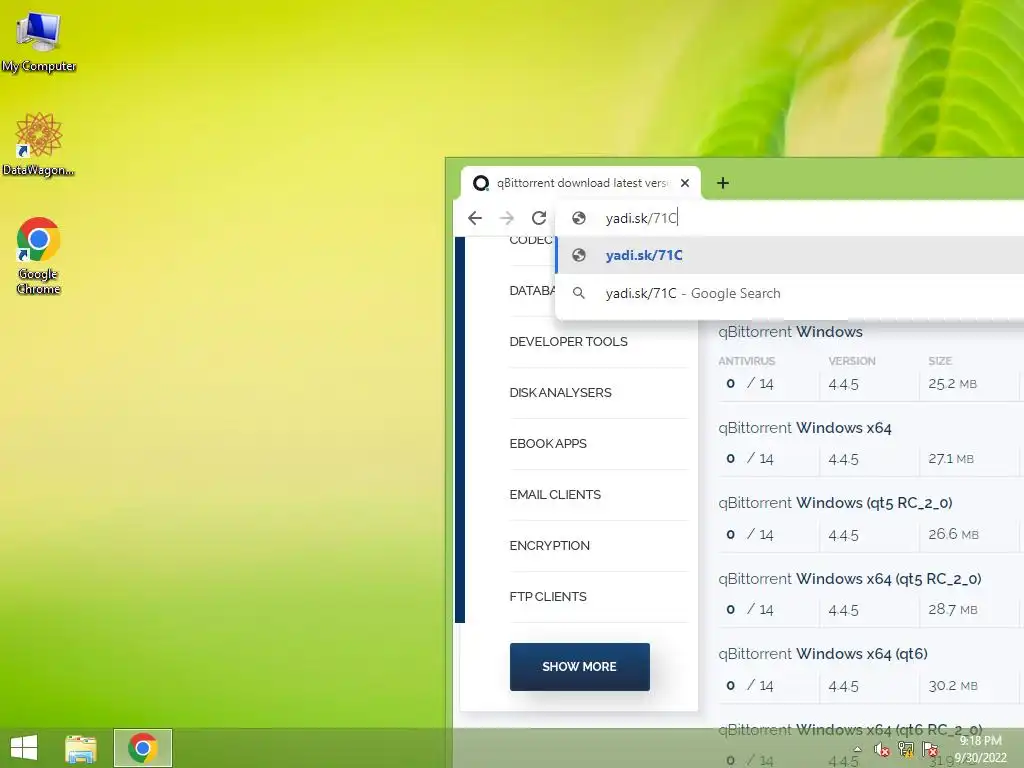Open qBittorrent Windows x64 (qt5 RC_2_0) link

tap(850, 579)
